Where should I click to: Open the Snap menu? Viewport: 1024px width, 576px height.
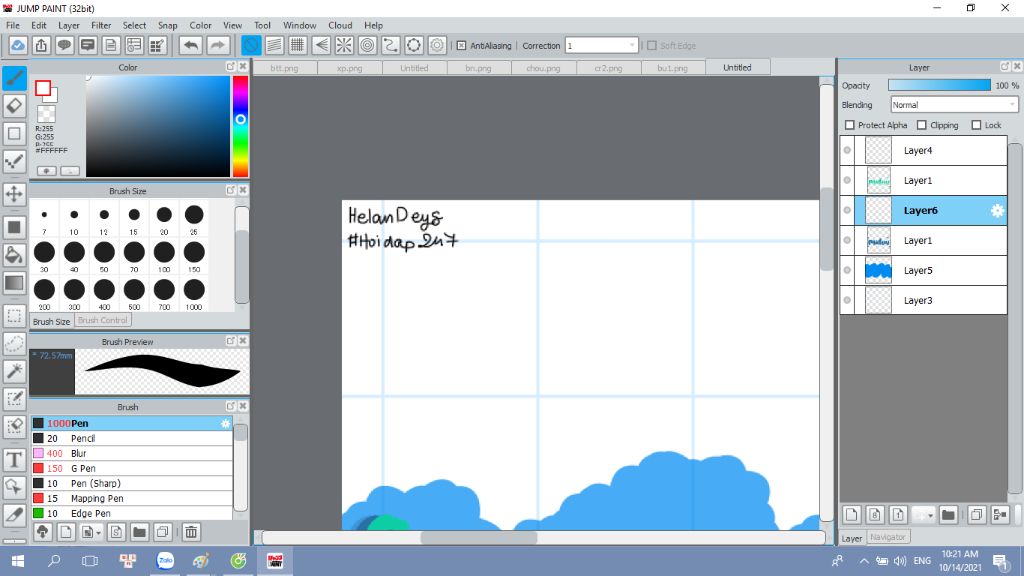point(167,25)
